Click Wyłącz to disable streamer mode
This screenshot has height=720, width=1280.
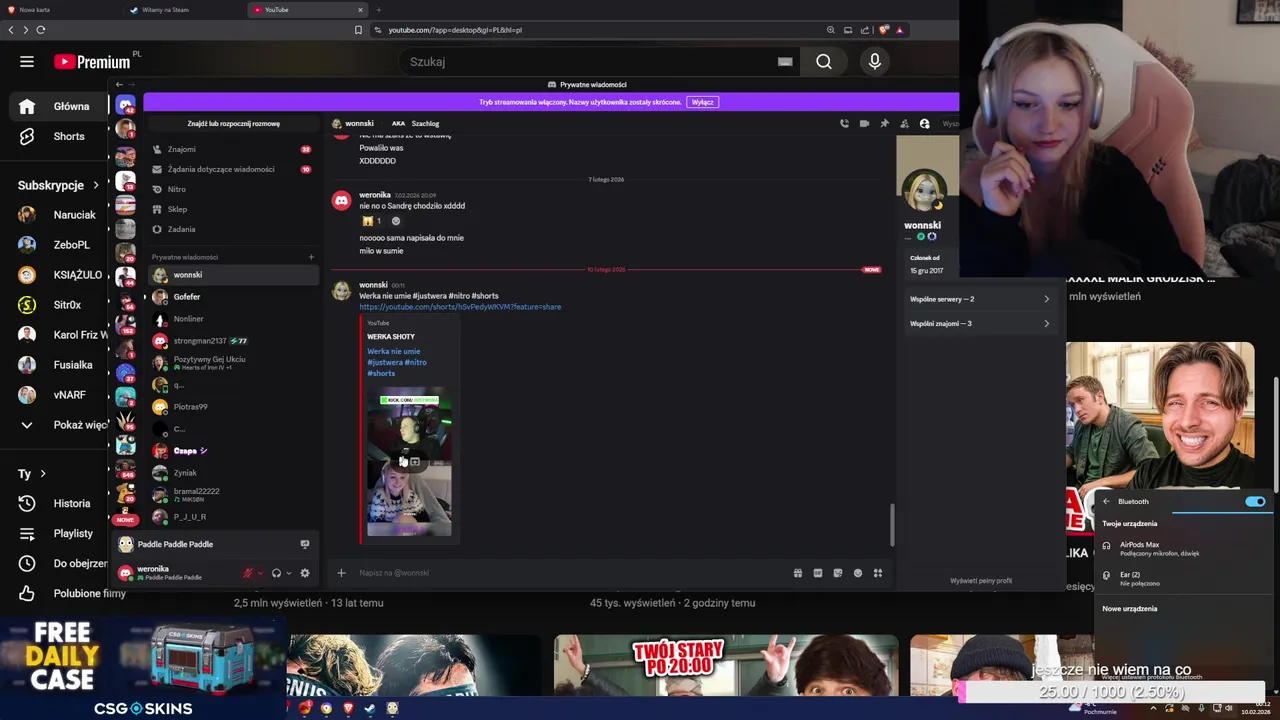703,102
